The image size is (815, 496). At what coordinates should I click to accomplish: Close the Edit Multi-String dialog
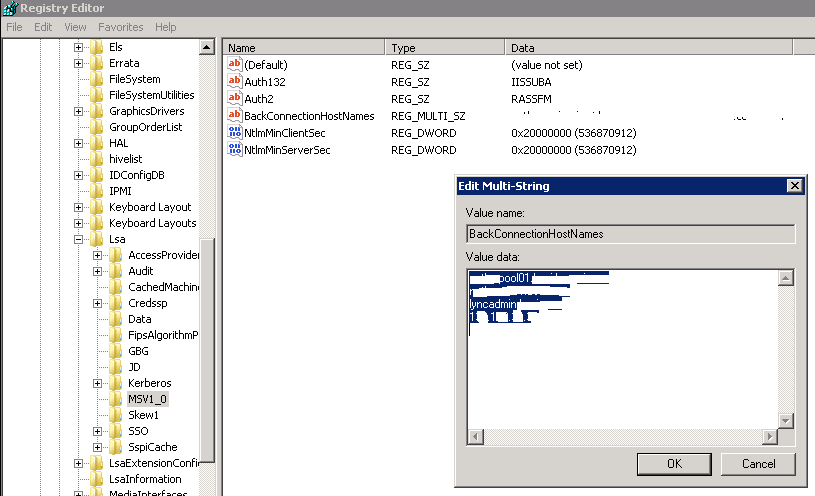coord(794,186)
